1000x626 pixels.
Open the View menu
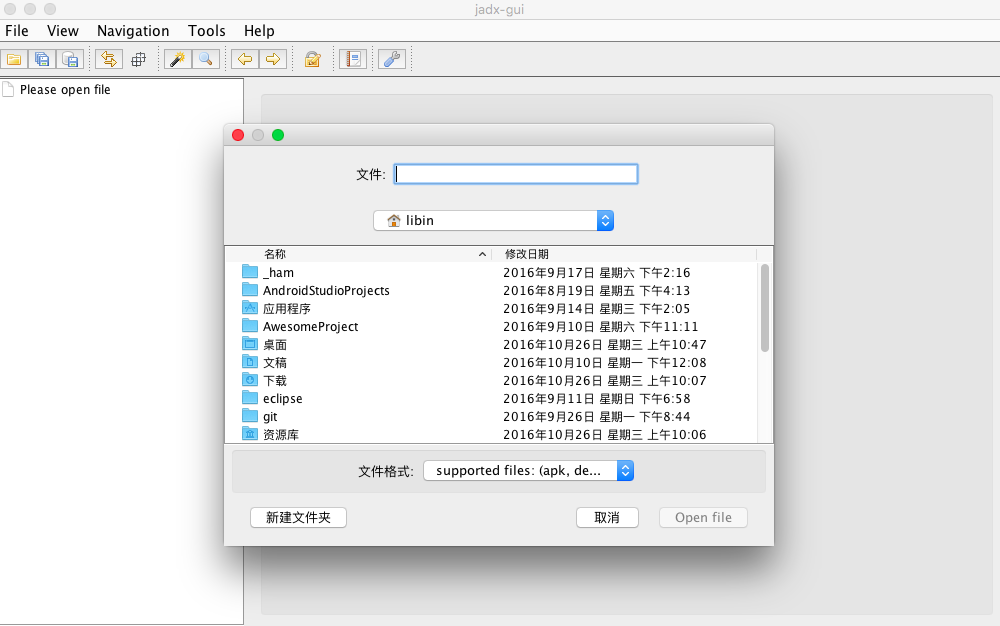62,31
